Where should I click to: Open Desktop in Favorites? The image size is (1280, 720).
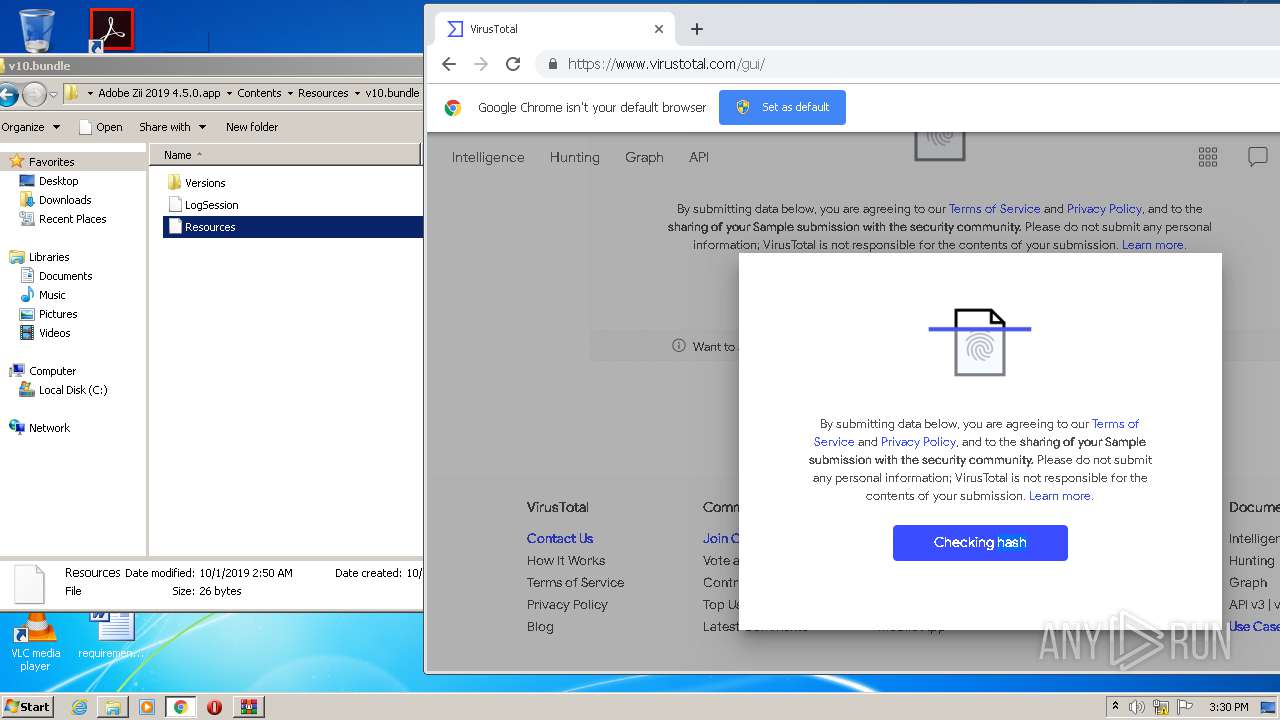click(x=58, y=181)
